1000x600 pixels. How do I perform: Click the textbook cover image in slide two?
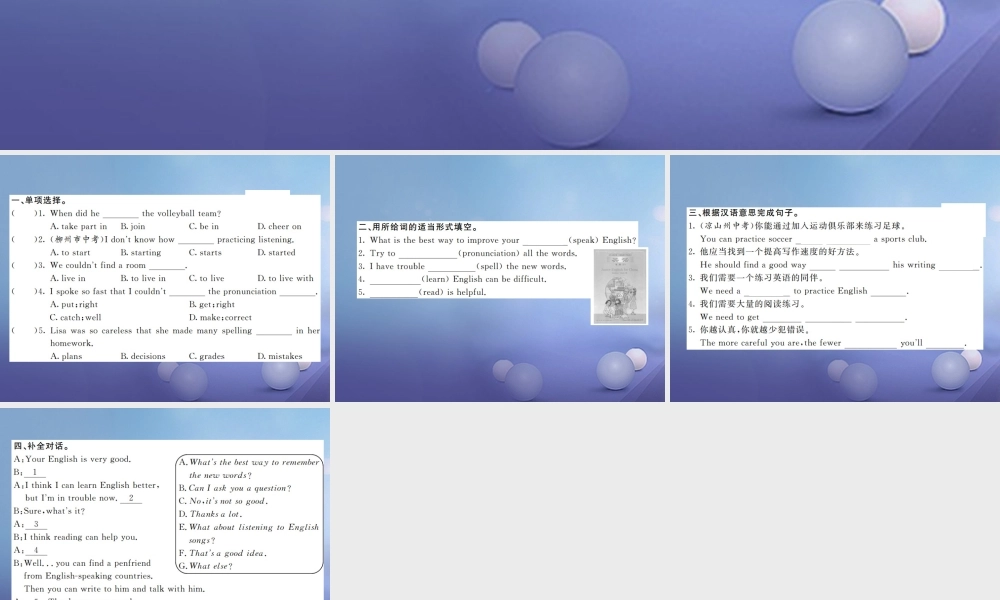point(619,286)
